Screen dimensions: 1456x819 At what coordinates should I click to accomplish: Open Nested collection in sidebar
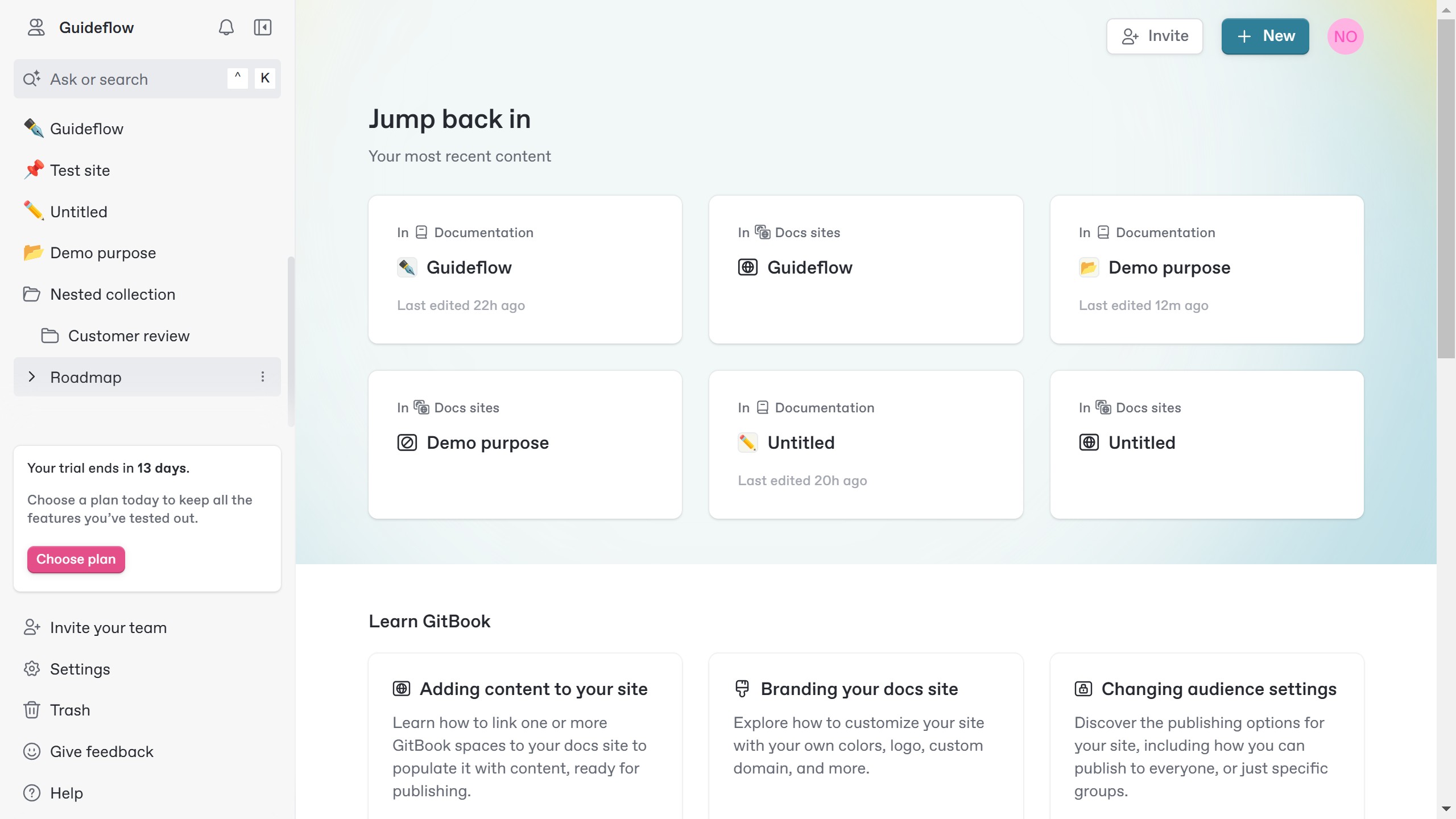click(x=147, y=294)
